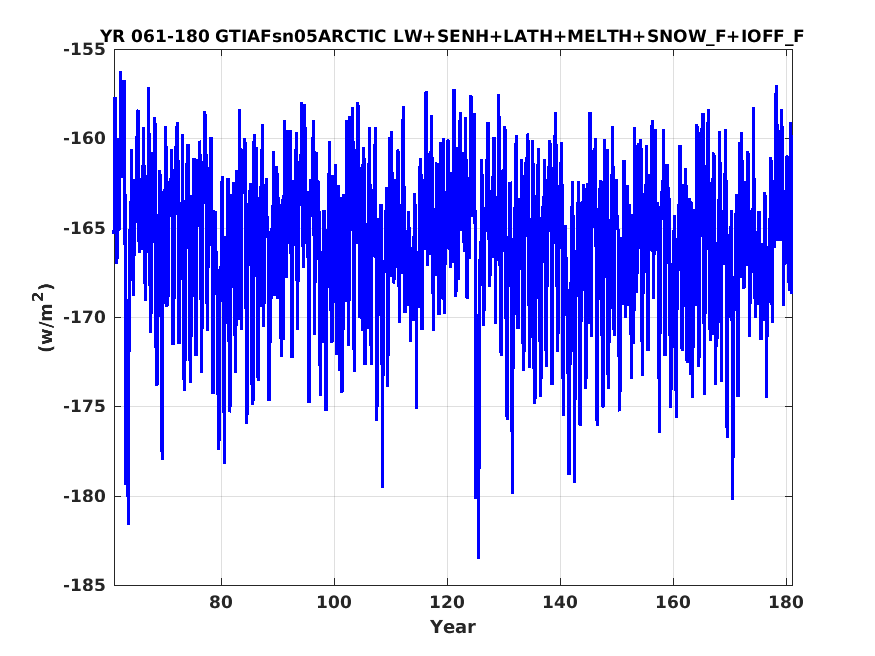Click the y-axis tick label -175
The width and height of the screenshot is (875, 656).
point(84,406)
